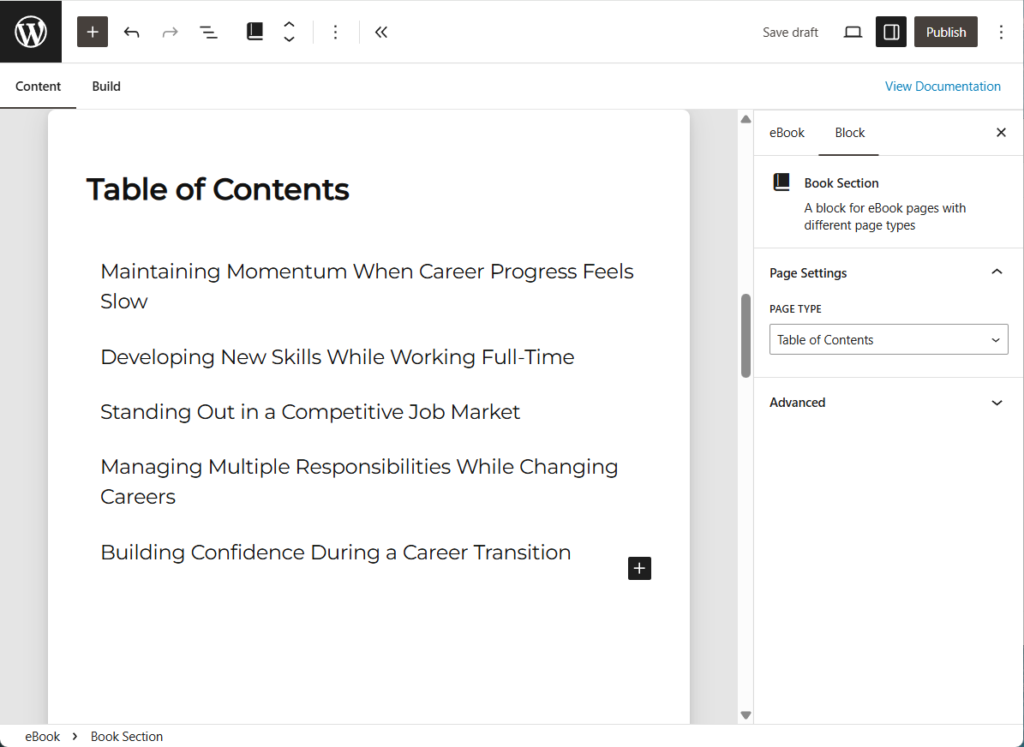This screenshot has width=1024, height=747.
Task: Open the View Documentation link
Action: (942, 86)
